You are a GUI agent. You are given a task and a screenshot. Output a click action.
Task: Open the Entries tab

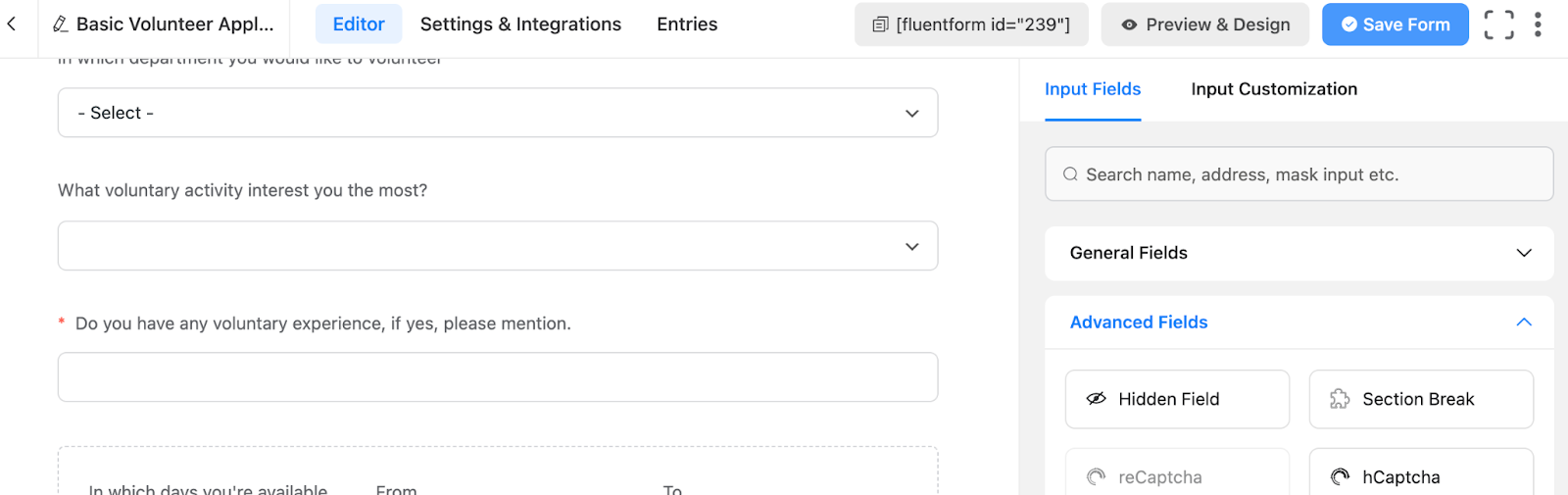coord(687,25)
